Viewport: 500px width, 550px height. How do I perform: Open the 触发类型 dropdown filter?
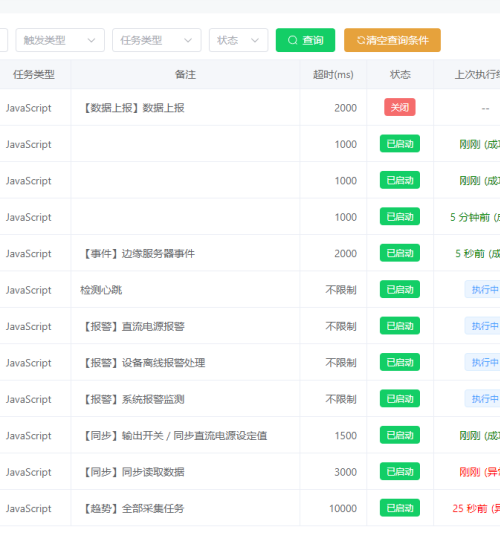(x=60, y=40)
